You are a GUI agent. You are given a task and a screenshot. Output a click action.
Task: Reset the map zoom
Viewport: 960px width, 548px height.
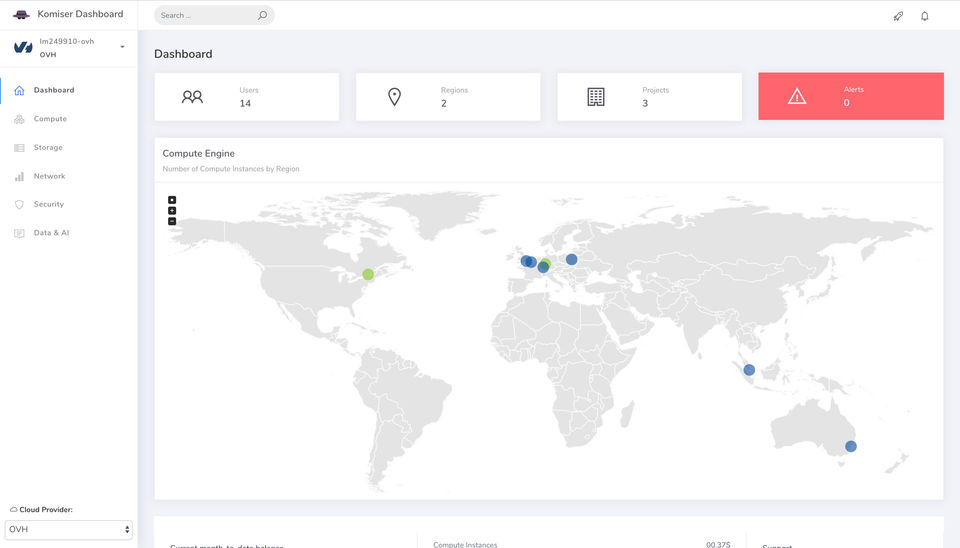click(x=172, y=200)
